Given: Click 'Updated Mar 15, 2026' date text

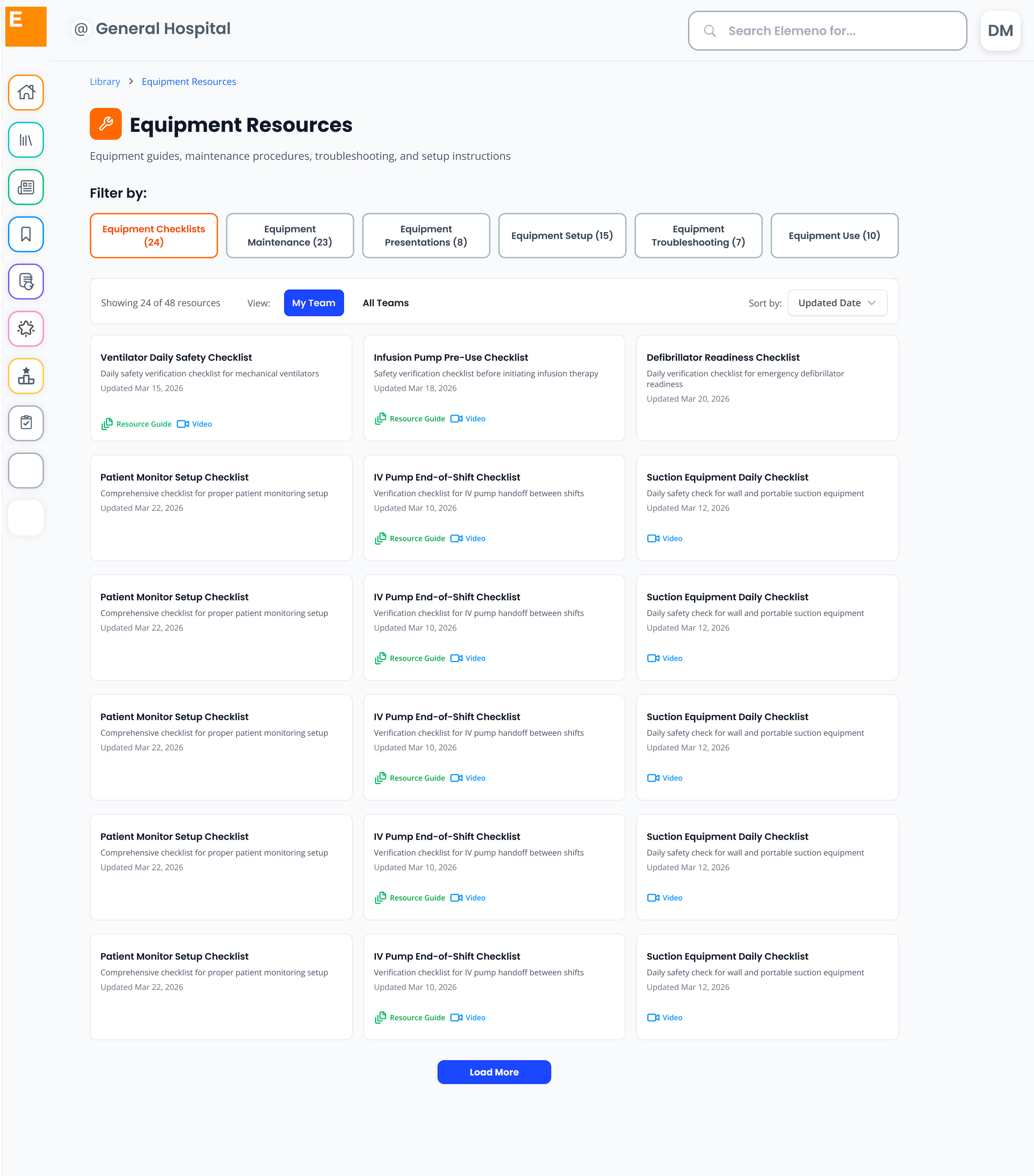Looking at the screenshot, I should point(141,388).
